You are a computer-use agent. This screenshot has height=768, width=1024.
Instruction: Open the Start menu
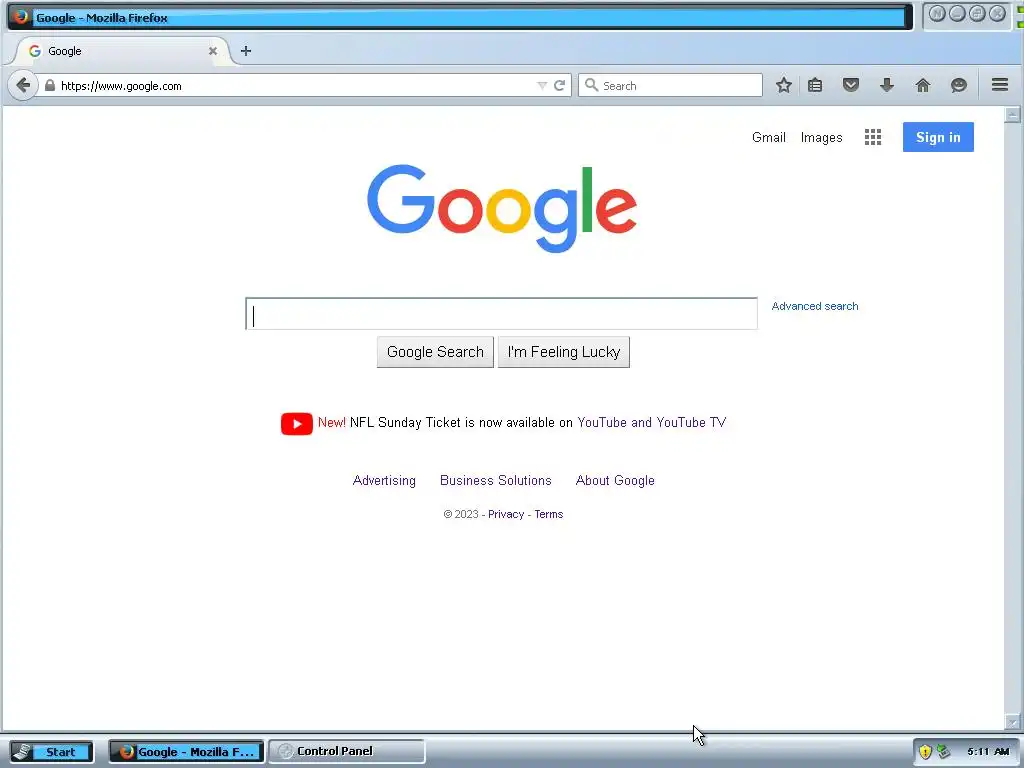click(x=52, y=752)
